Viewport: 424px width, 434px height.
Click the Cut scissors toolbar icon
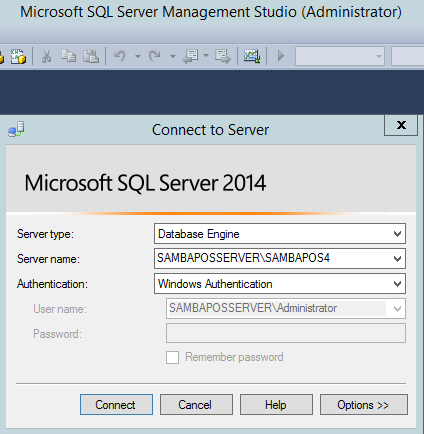click(x=46, y=56)
